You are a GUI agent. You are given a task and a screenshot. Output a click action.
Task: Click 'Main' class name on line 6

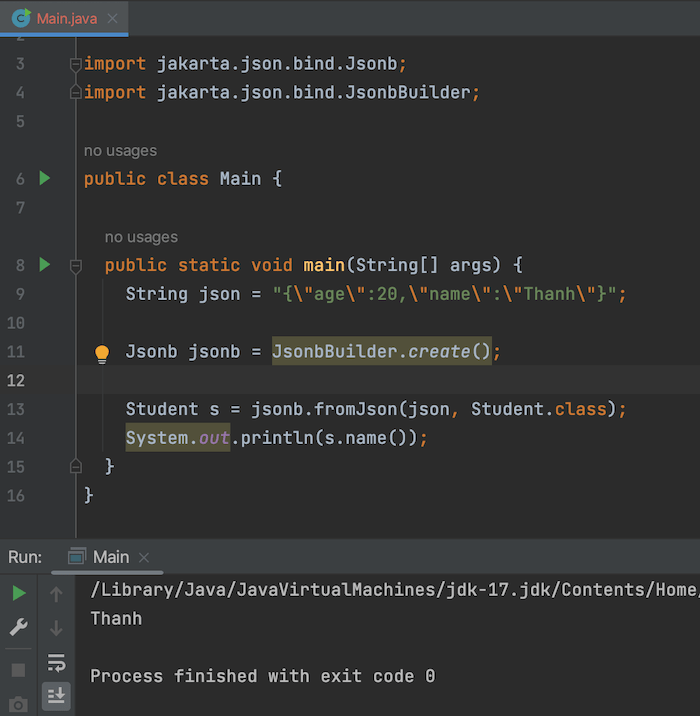(241, 179)
